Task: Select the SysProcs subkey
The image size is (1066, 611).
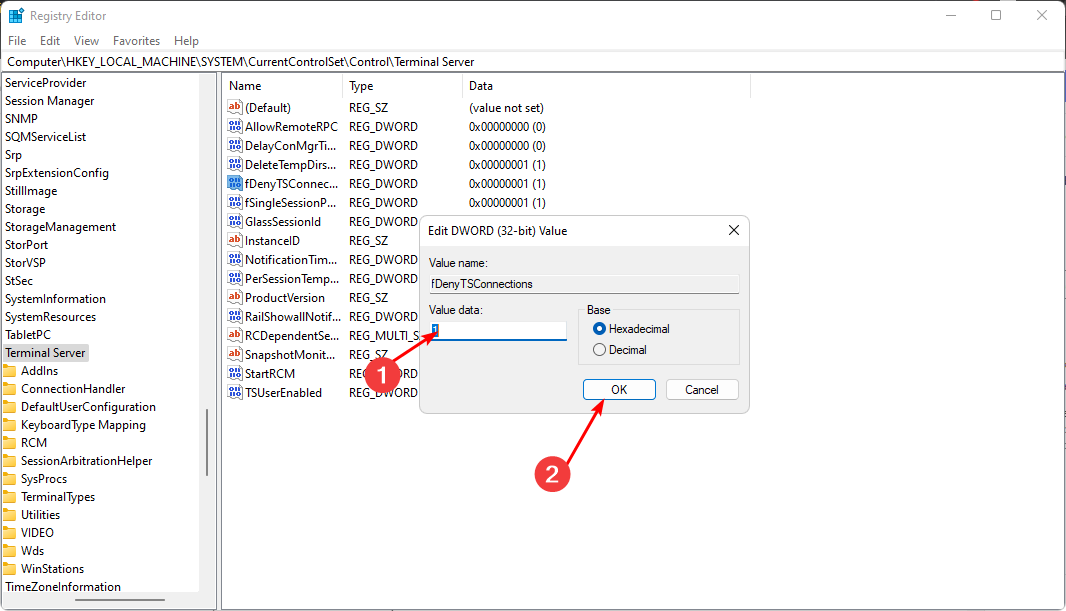Action: [x=44, y=478]
